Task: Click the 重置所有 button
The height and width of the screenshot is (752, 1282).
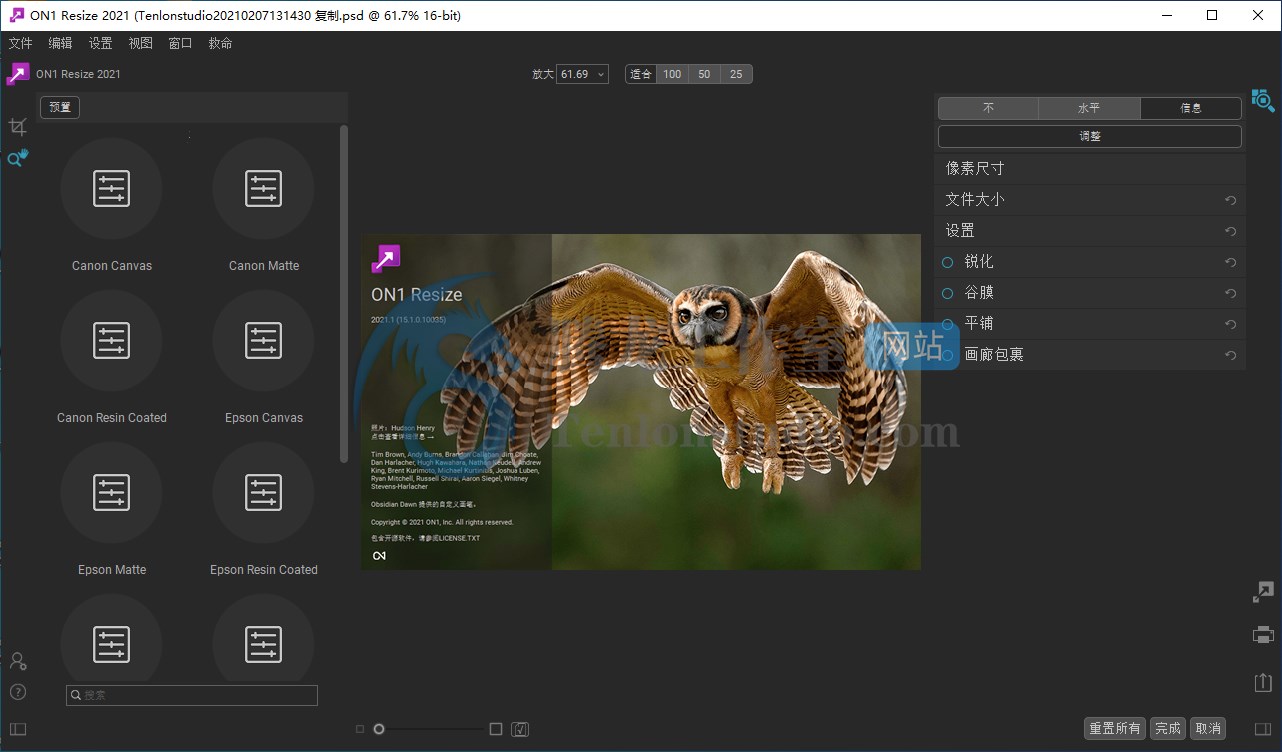Action: [x=1115, y=728]
